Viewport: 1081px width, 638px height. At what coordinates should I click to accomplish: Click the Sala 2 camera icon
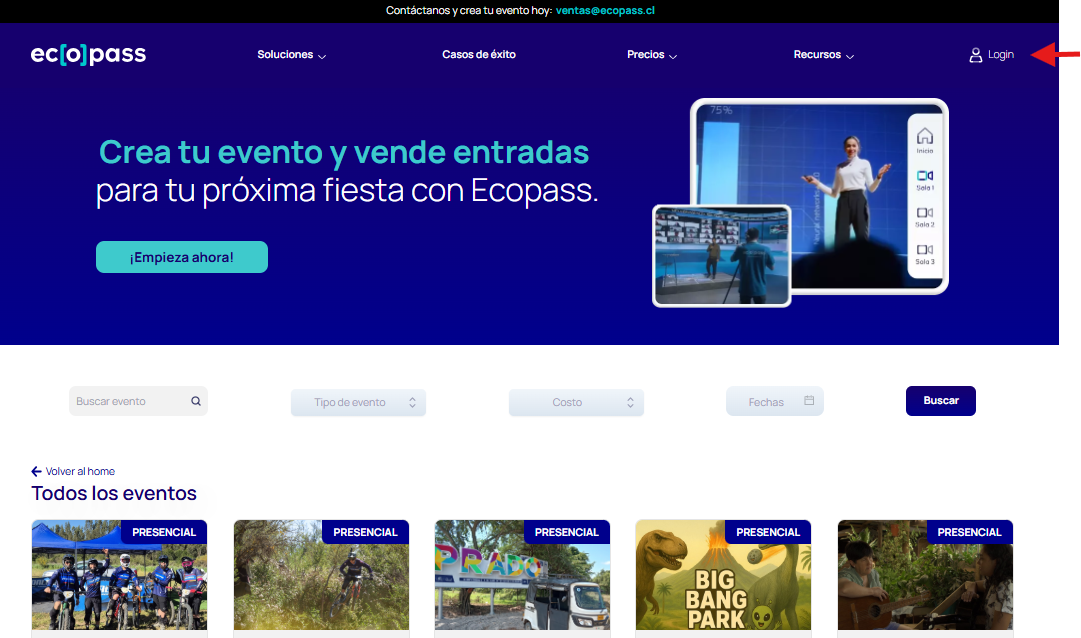(x=925, y=213)
